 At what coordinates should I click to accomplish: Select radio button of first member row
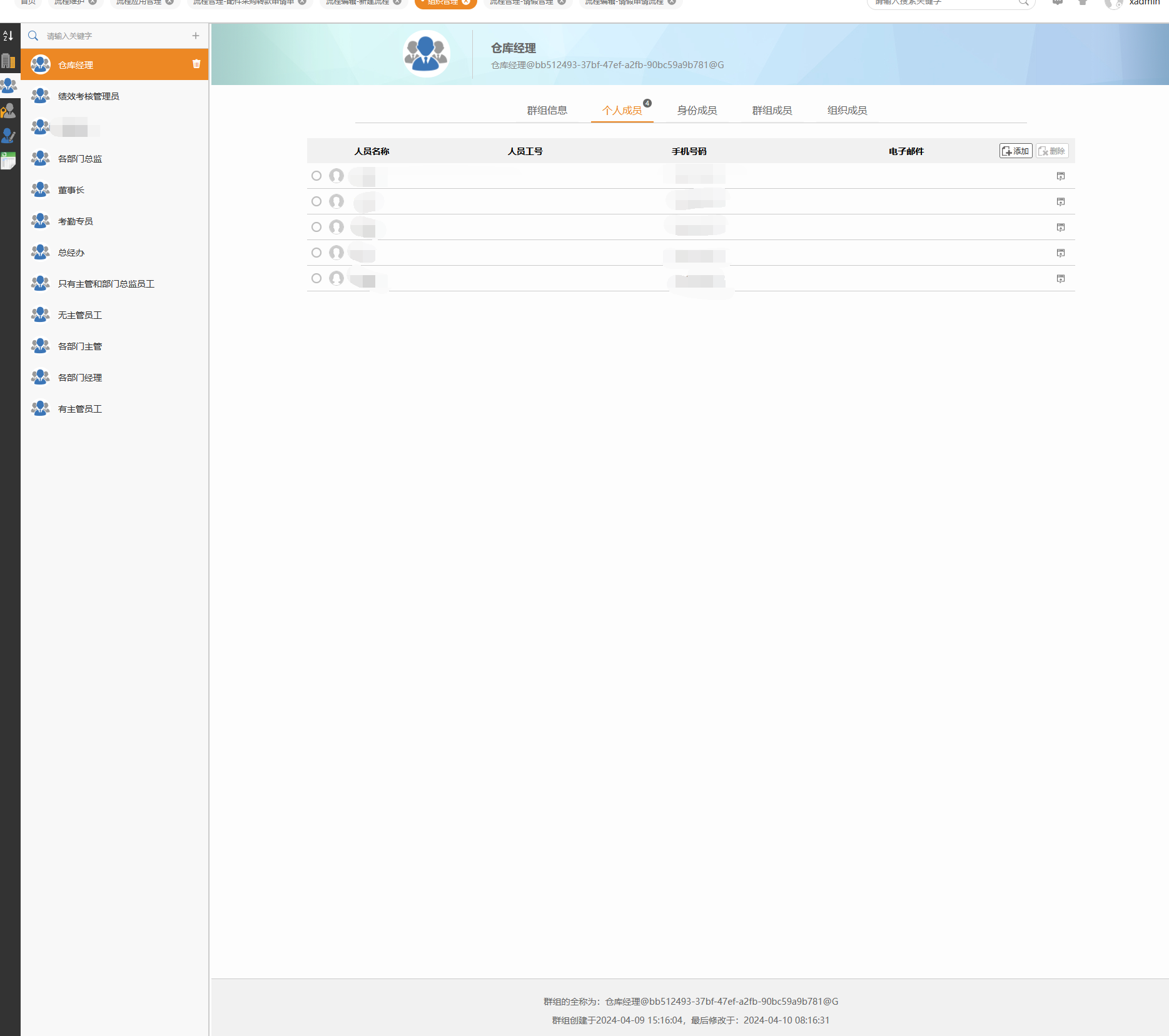pos(316,176)
